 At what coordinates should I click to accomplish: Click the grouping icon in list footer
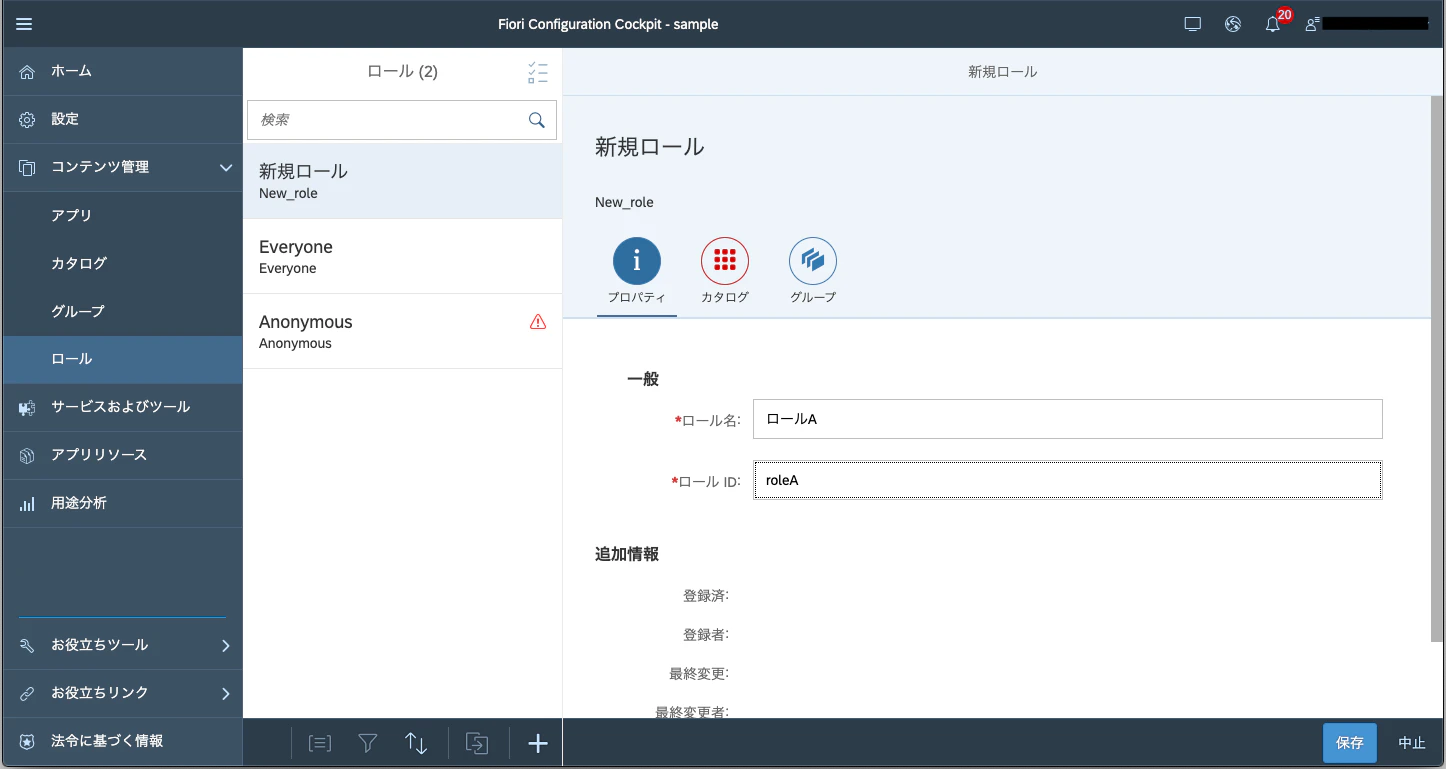[x=320, y=743]
